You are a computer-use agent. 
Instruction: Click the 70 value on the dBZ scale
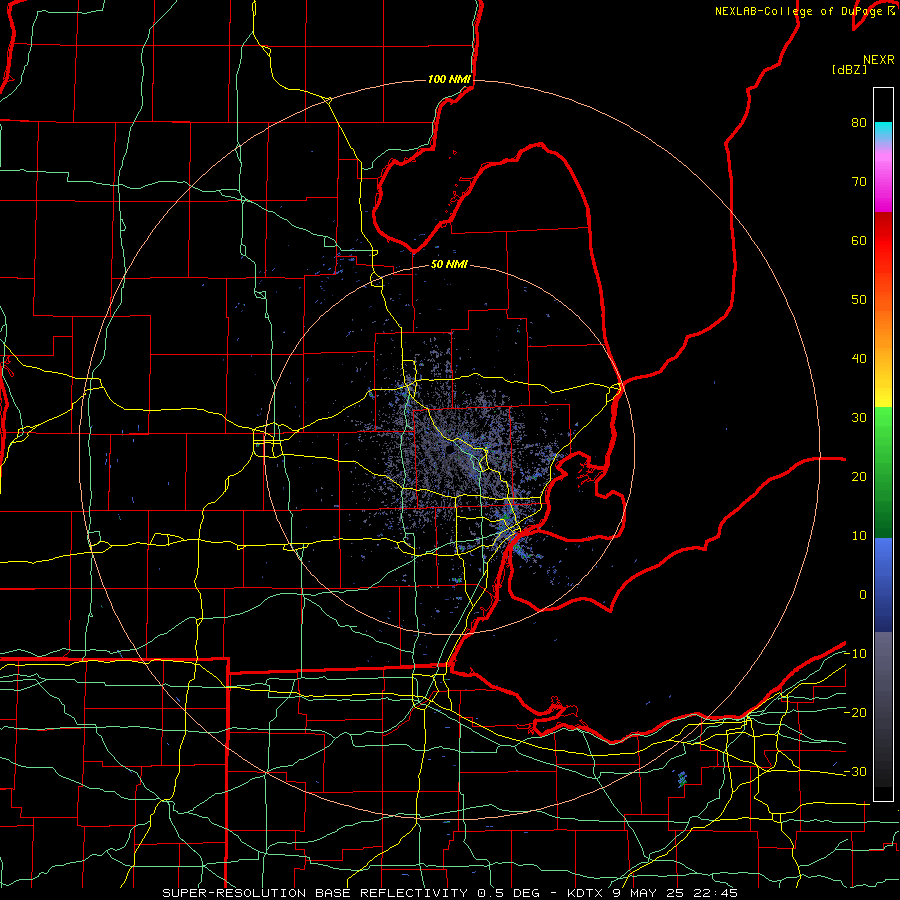tap(859, 182)
